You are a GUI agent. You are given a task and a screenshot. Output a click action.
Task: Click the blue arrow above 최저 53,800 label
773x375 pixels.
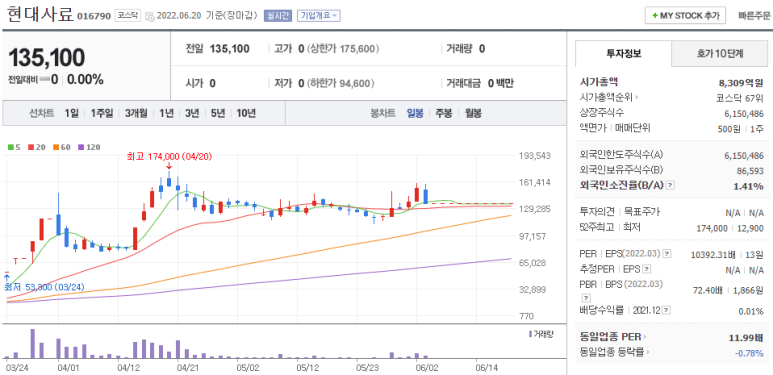(x=7, y=278)
